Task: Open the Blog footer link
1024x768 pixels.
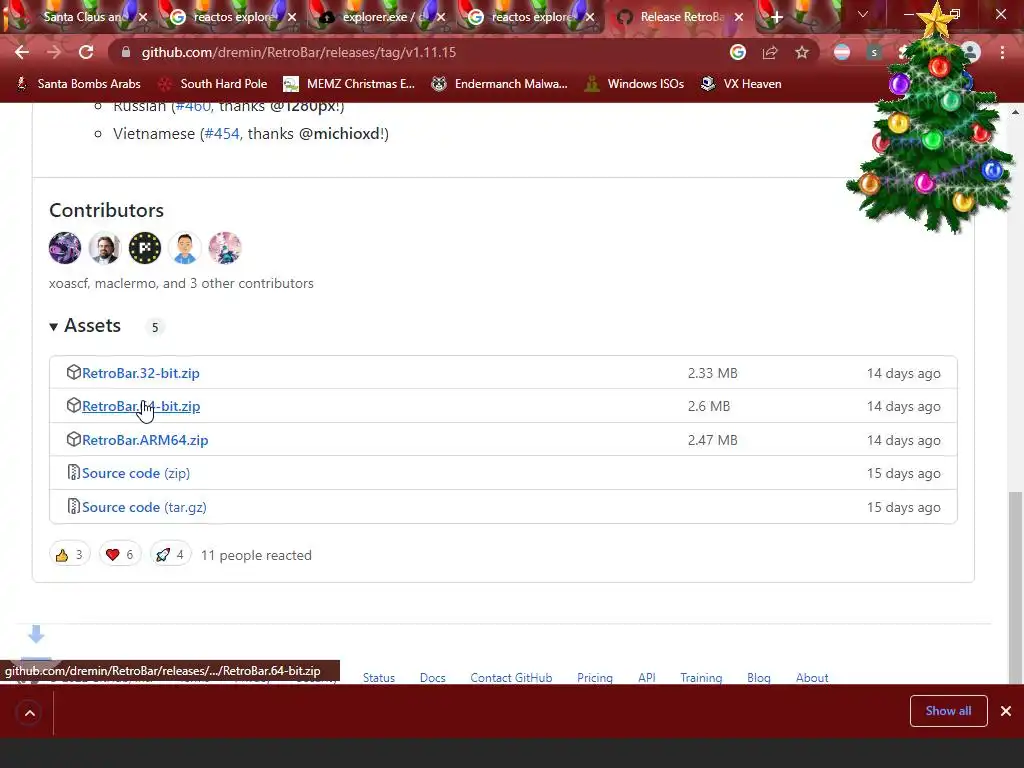Action: [759, 678]
